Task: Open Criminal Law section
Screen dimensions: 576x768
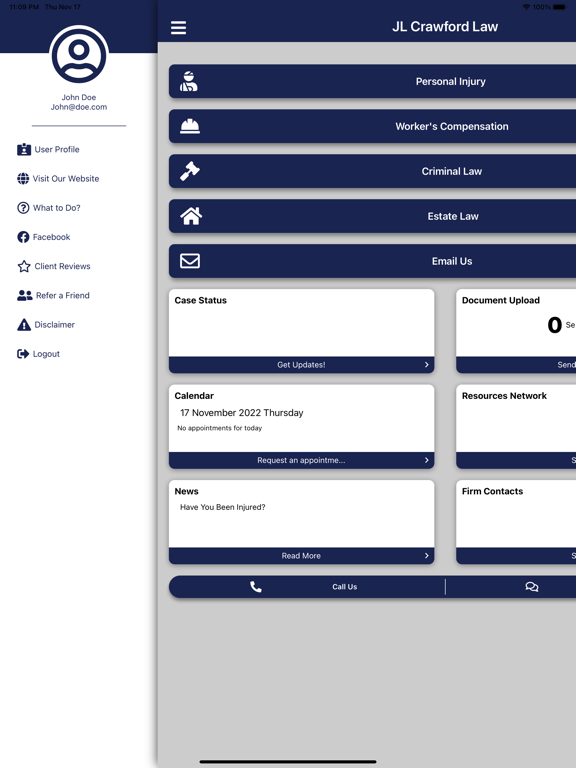Action: pyautogui.click(x=372, y=171)
